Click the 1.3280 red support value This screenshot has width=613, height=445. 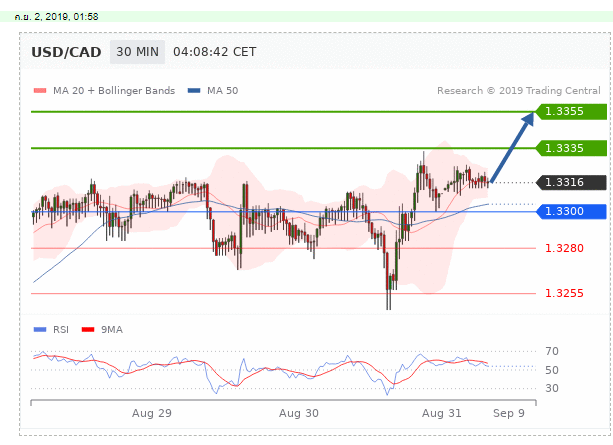564,248
